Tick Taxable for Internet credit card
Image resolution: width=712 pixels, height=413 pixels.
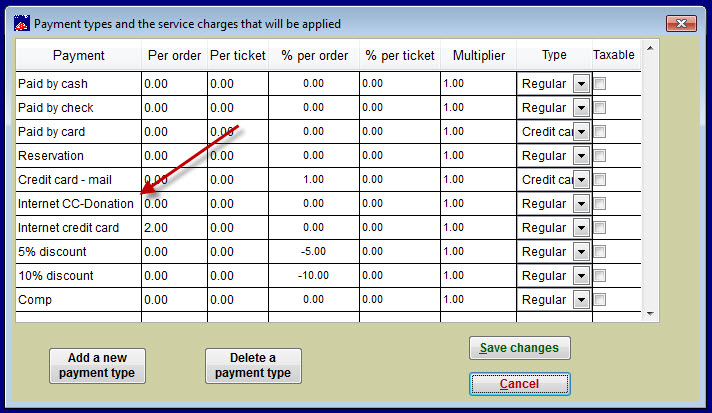[x=600, y=228]
